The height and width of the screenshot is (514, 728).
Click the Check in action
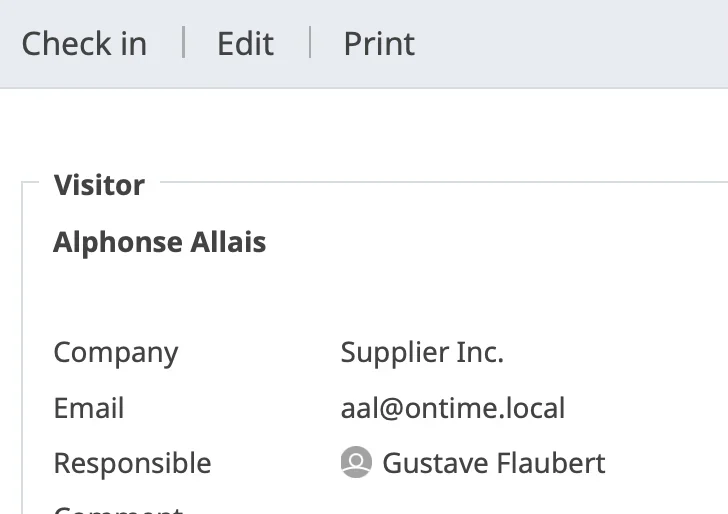pos(84,44)
